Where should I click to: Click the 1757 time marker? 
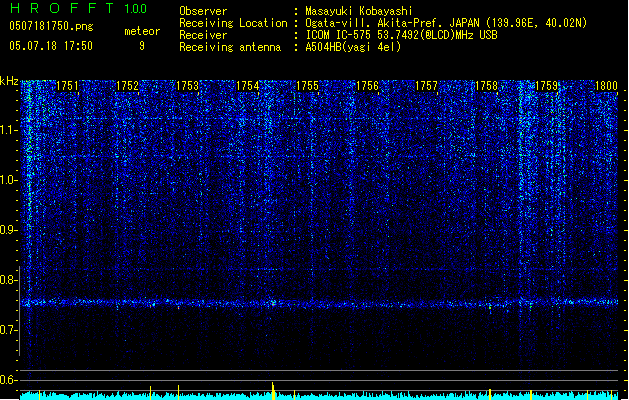[426, 86]
